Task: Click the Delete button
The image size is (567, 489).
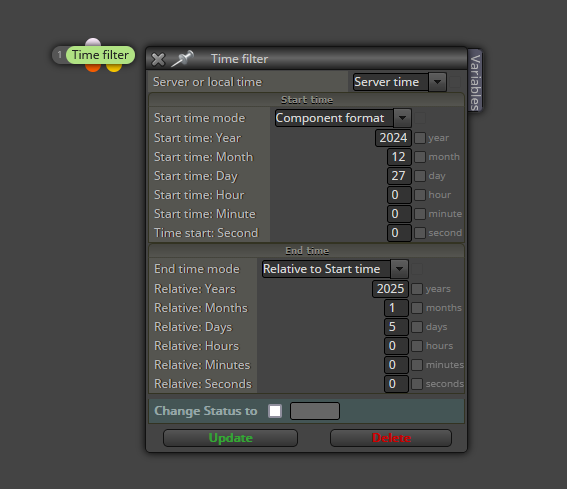Action: (x=391, y=438)
